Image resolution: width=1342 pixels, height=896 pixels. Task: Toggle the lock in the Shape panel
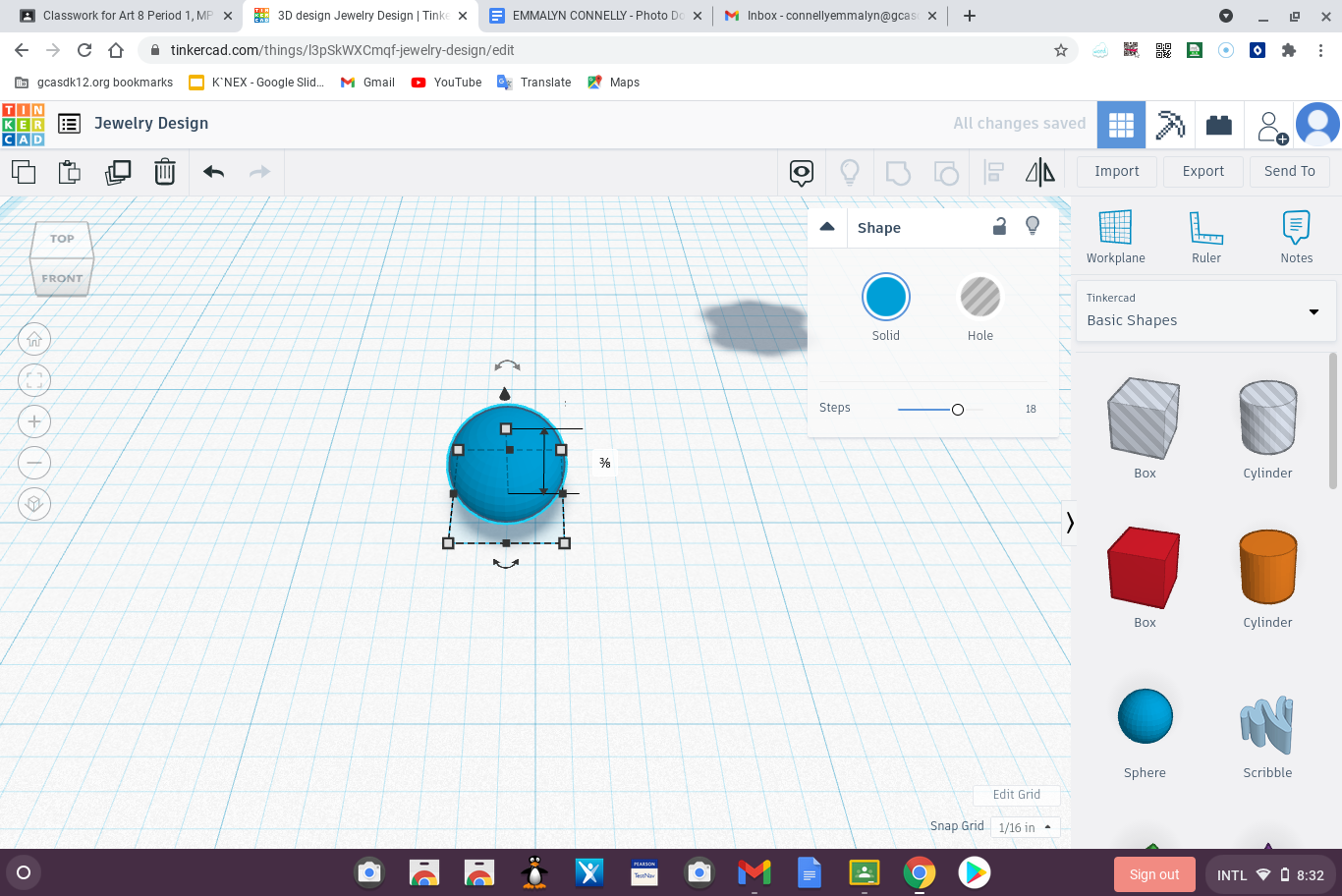(x=999, y=226)
